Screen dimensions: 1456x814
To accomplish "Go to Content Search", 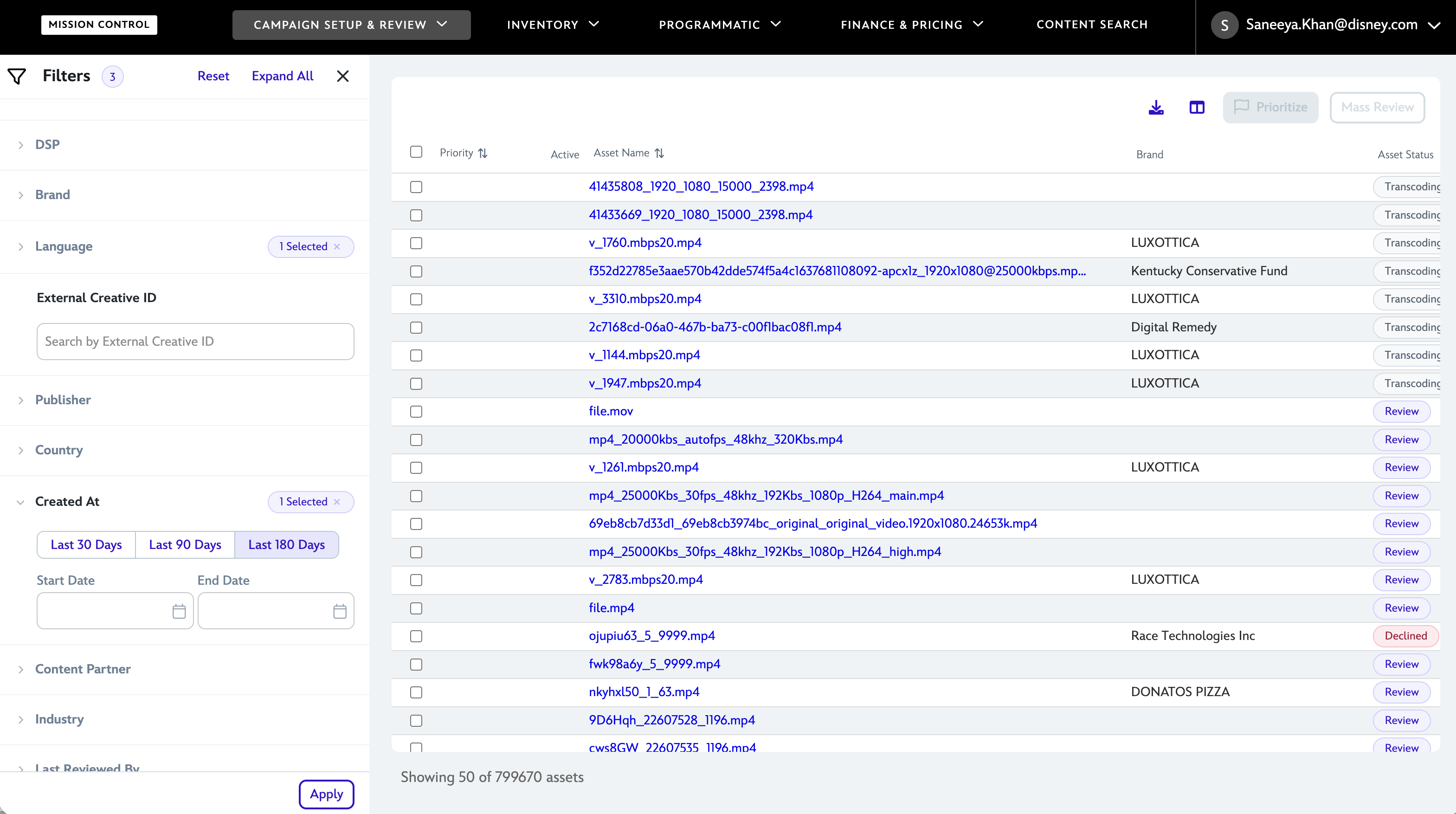I will click(1092, 24).
